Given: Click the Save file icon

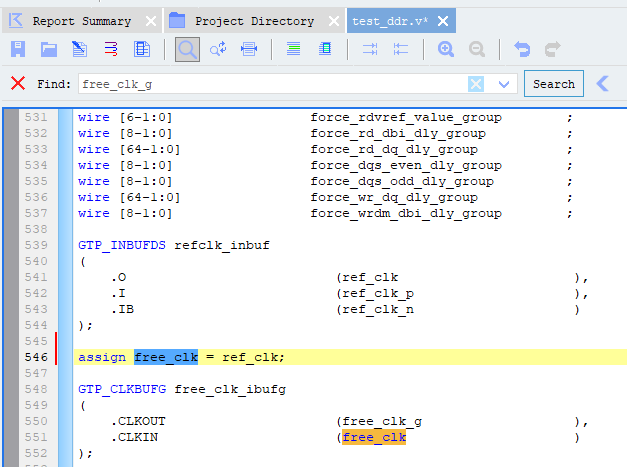Looking at the screenshot, I should [x=18, y=49].
